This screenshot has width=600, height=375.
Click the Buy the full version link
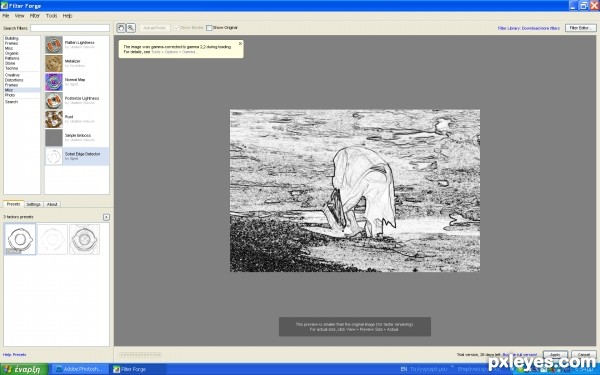(519, 355)
